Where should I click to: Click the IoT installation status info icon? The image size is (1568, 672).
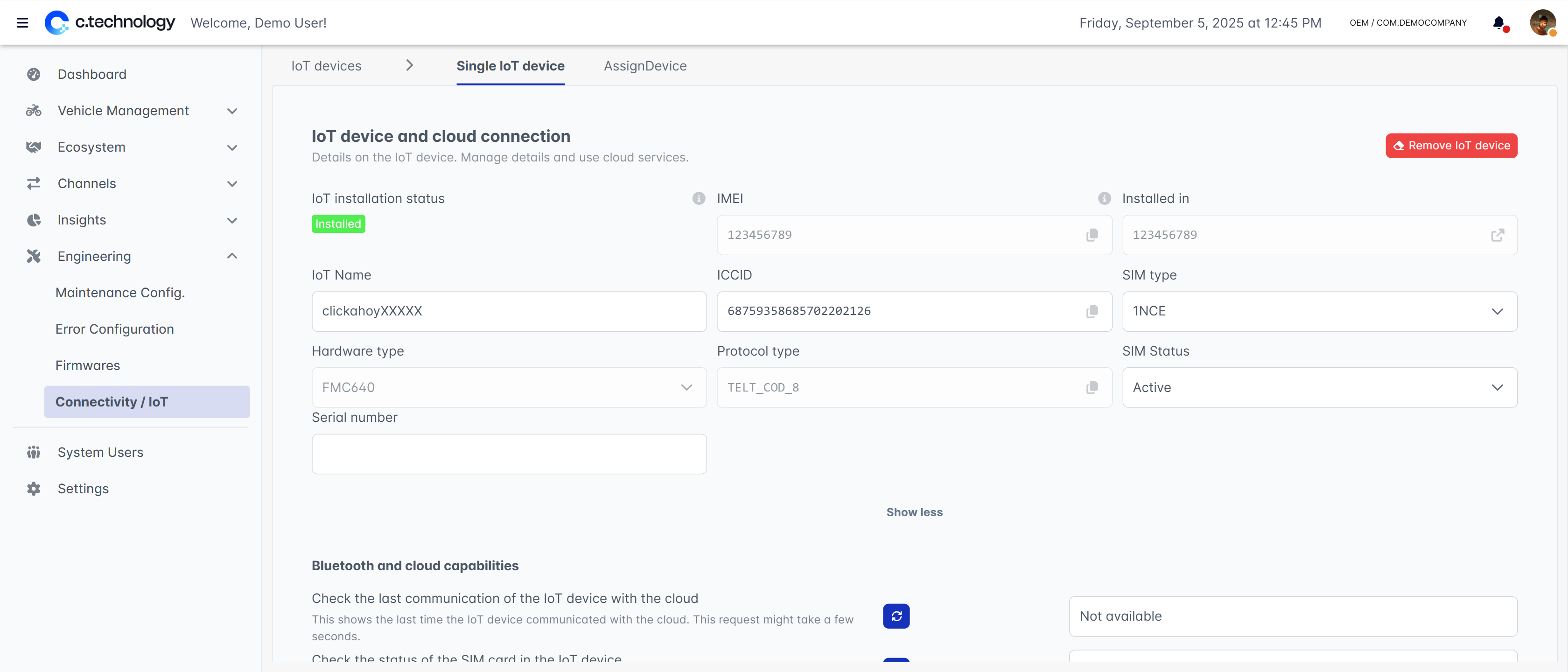(x=698, y=198)
